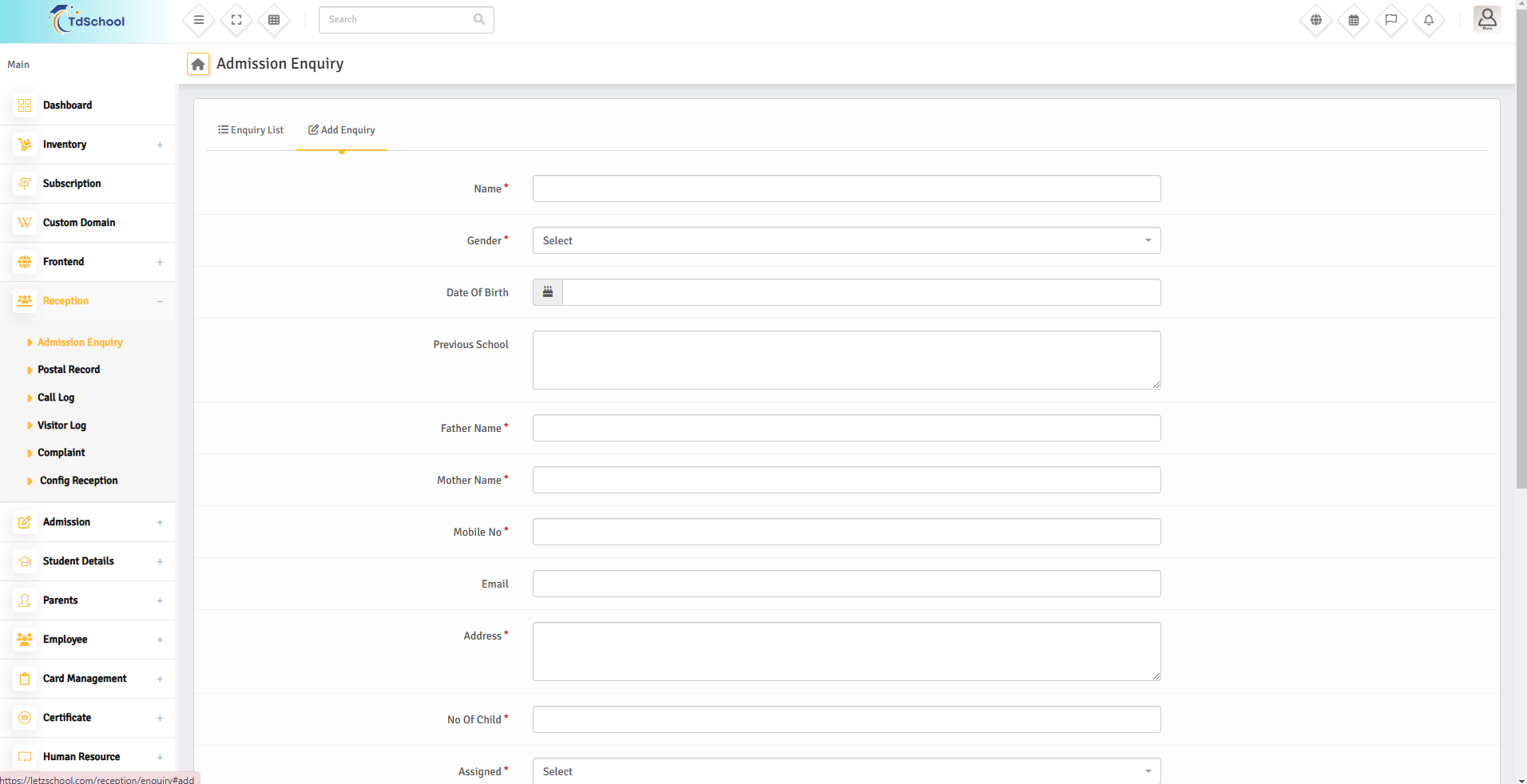Image resolution: width=1527 pixels, height=784 pixels.
Task: Open the notifications bell icon
Action: point(1429,20)
